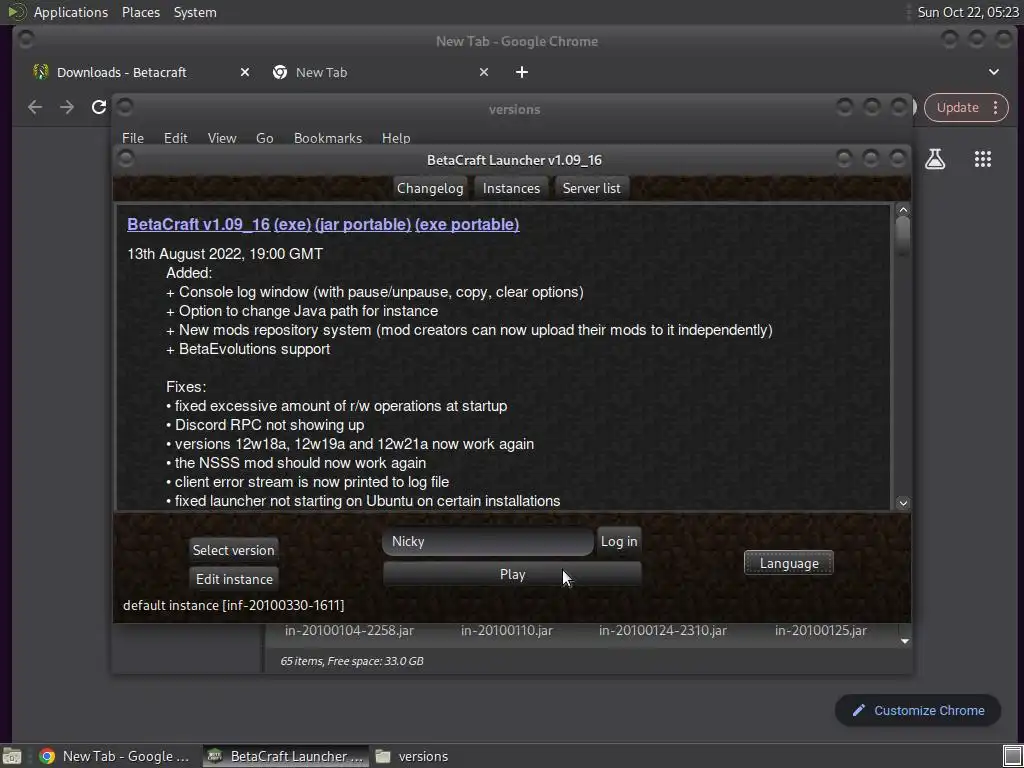
Task: Open the Places menu
Action: point(140,12)
